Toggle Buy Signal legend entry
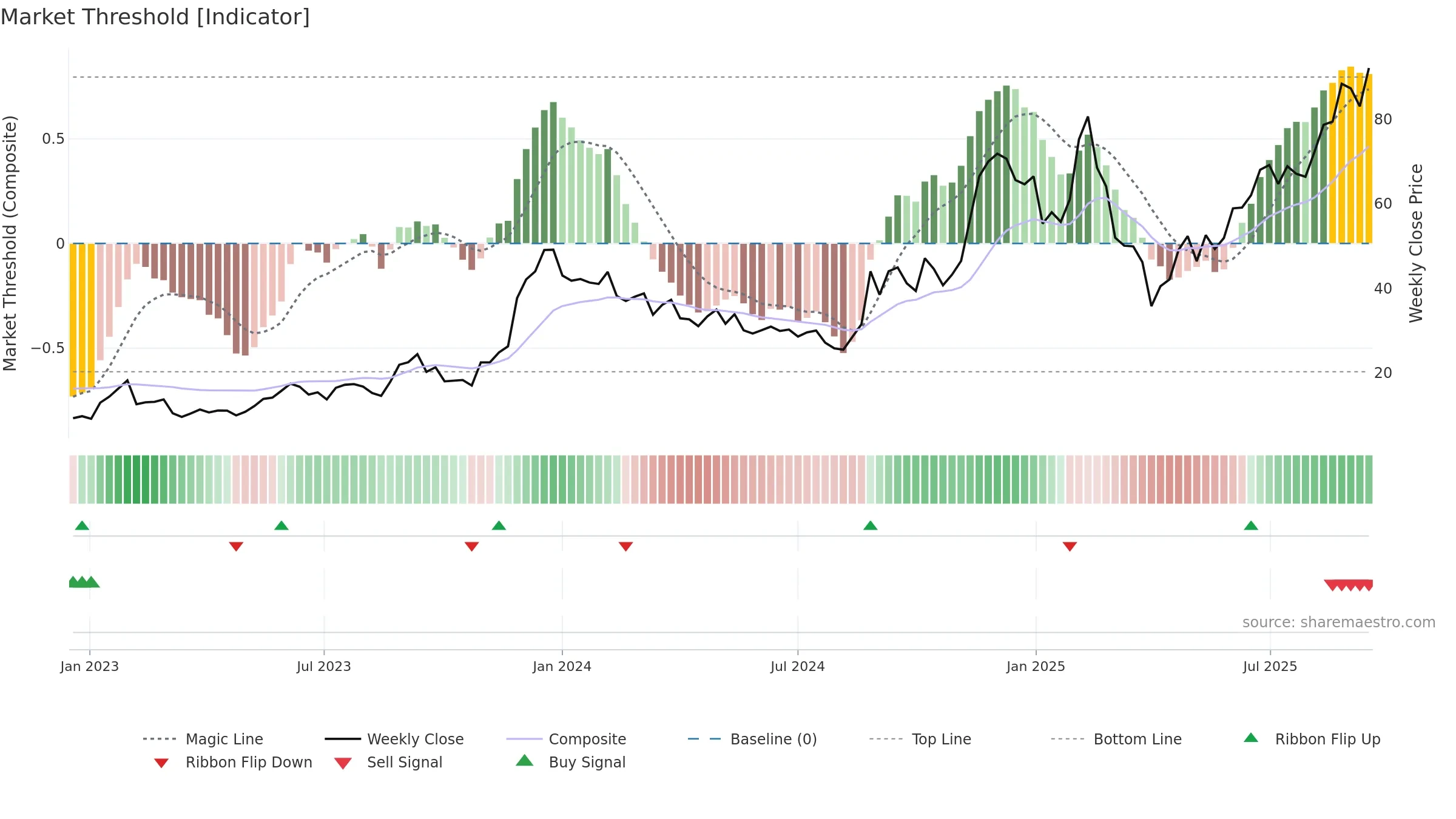Screen dimensions: 1456x819 coord(570,762)
